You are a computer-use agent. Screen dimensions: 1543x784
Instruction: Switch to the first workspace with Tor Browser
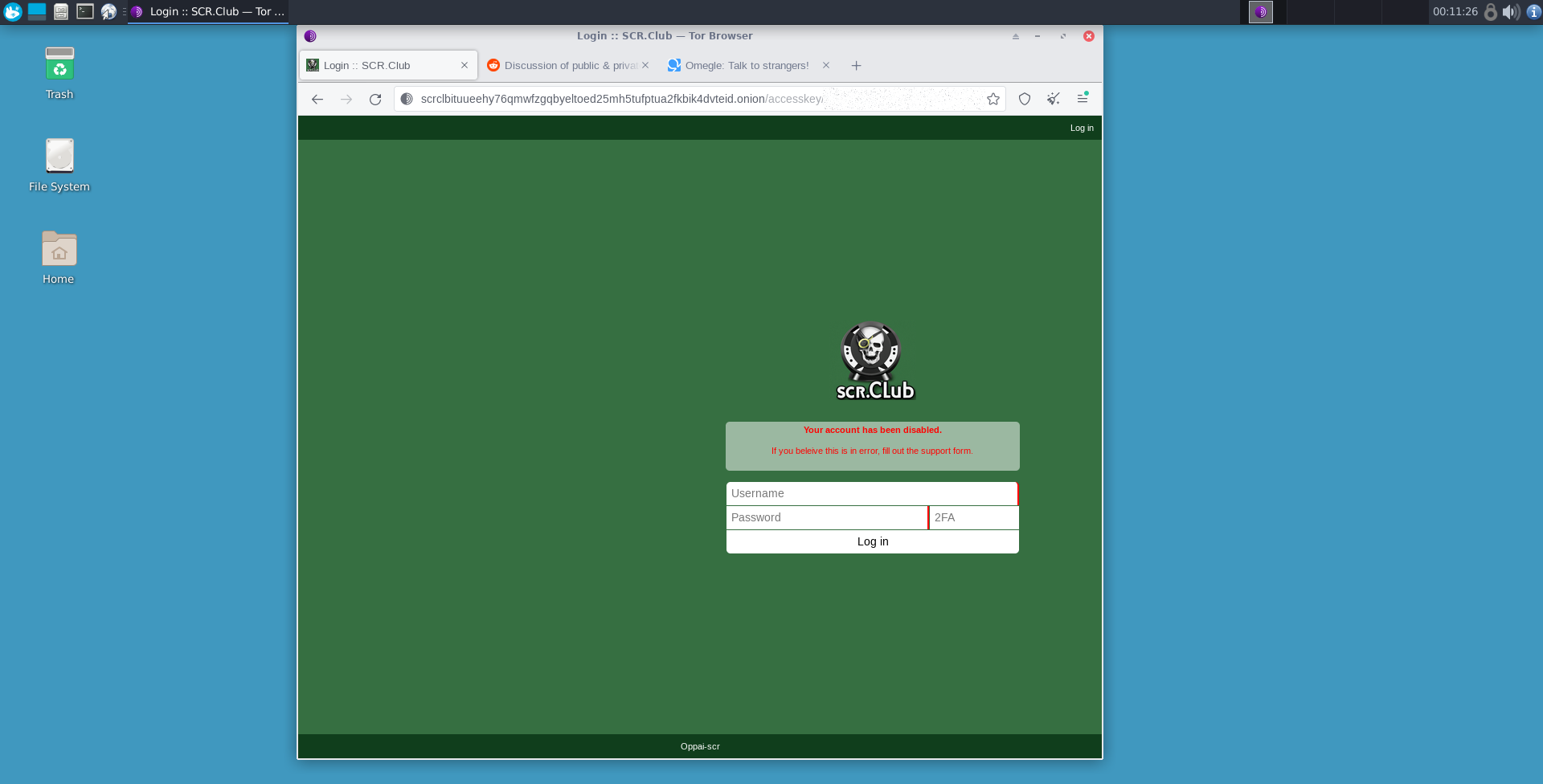(1261, 11)
